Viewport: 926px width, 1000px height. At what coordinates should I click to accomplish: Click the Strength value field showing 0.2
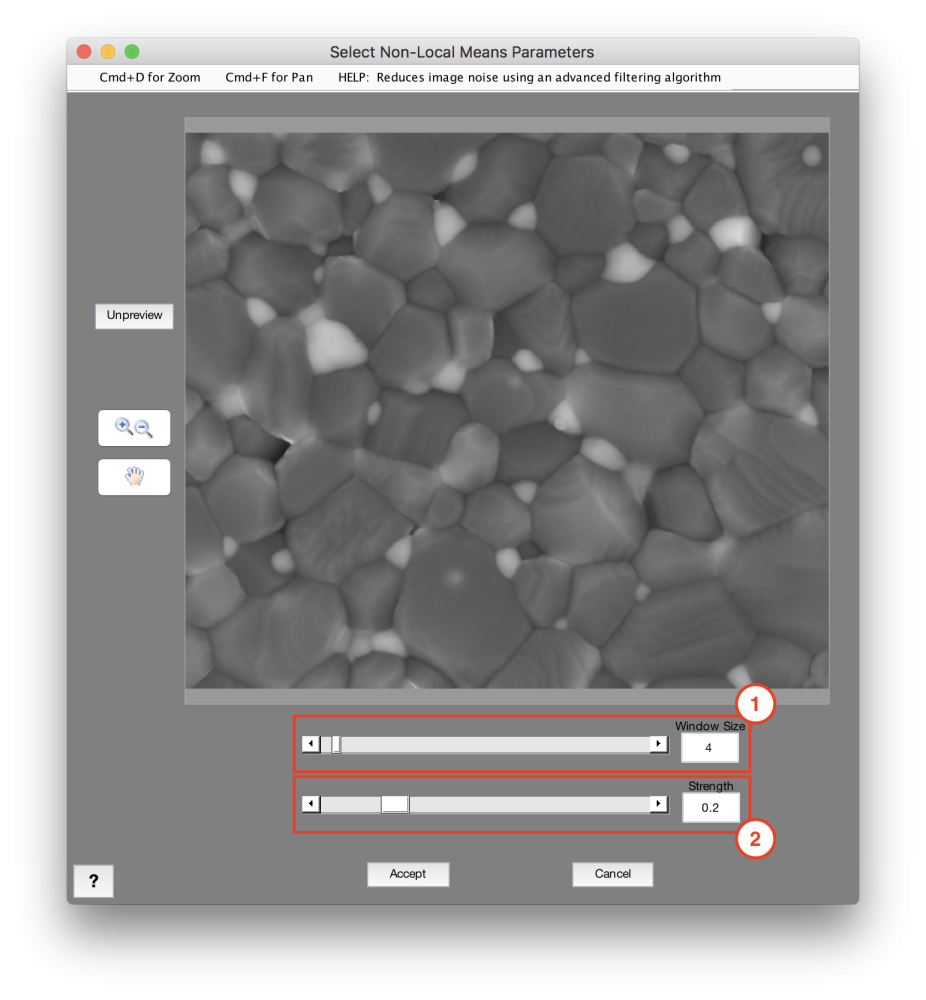(x=710, y=807)
